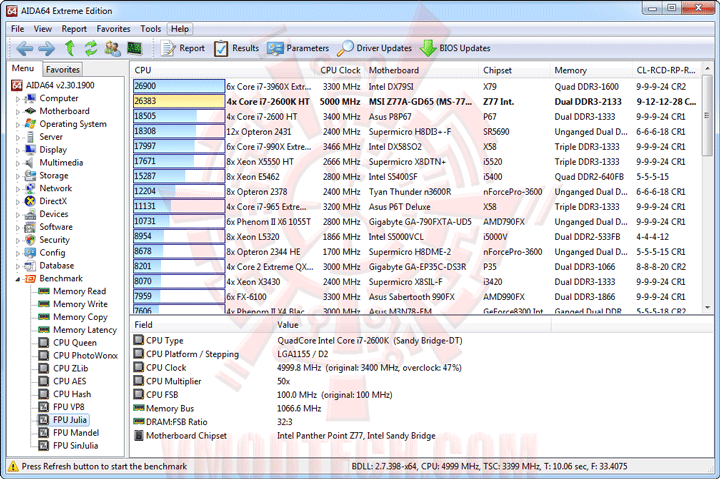Open the FPU VP8 benchmark
The width and height of the screenshot is (720, 479).
62,406
